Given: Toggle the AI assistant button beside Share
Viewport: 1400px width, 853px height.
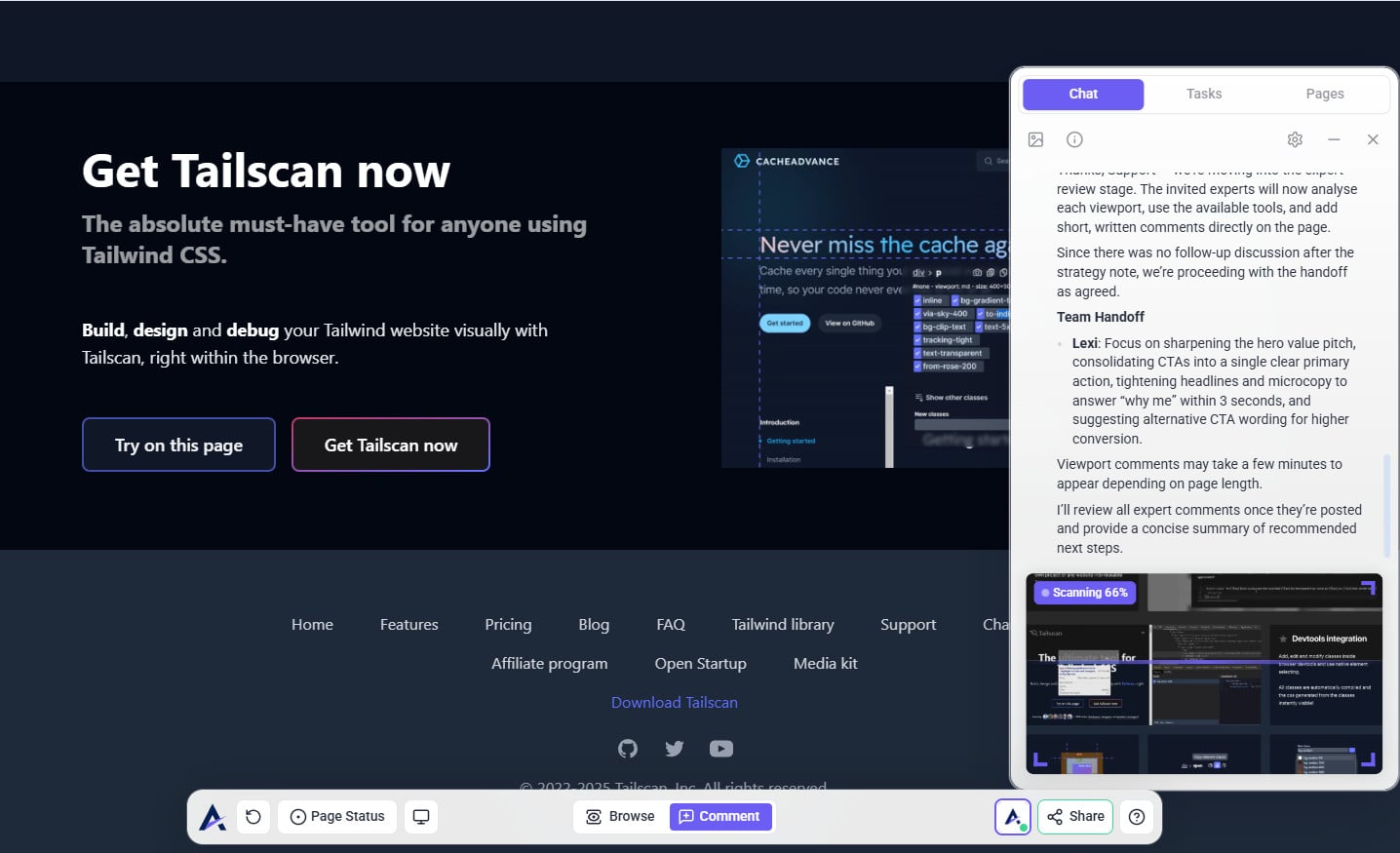Looking at the screenshot, I should click(1013, 817).
